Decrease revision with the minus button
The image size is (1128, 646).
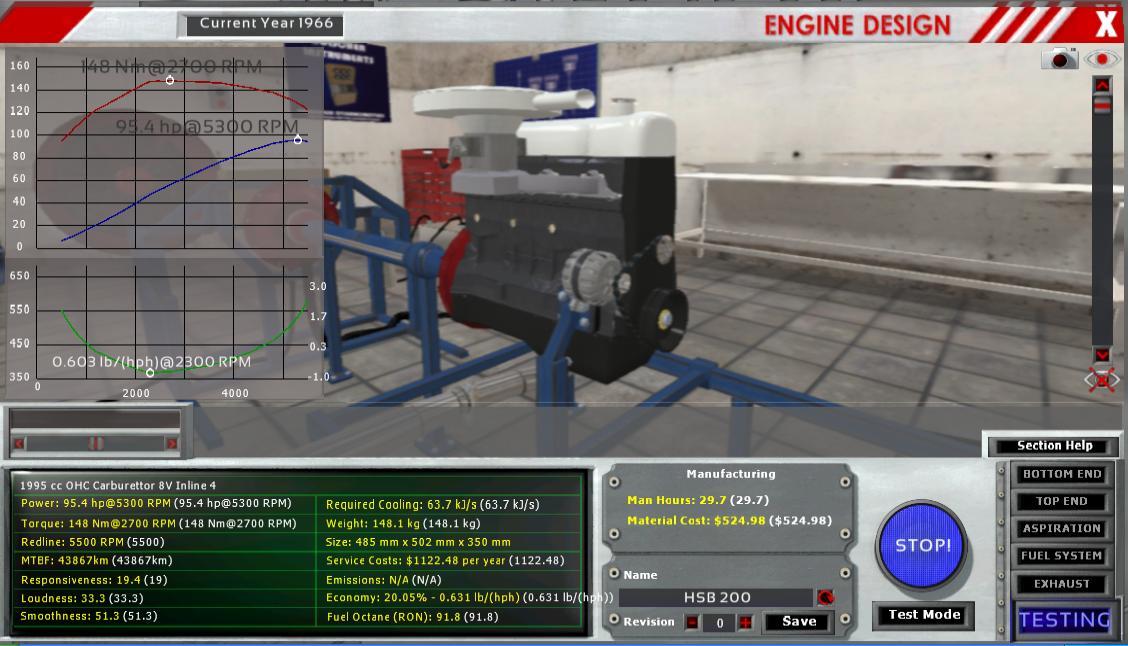692,622
